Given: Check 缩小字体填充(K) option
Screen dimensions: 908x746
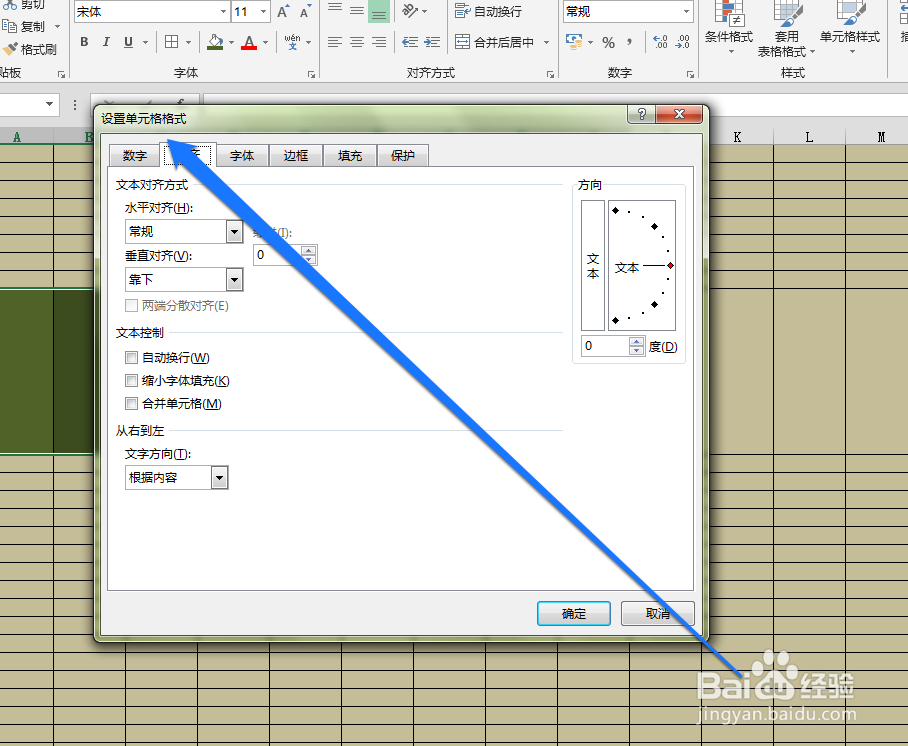Looking at the screenshot, I should coord(131,380).
